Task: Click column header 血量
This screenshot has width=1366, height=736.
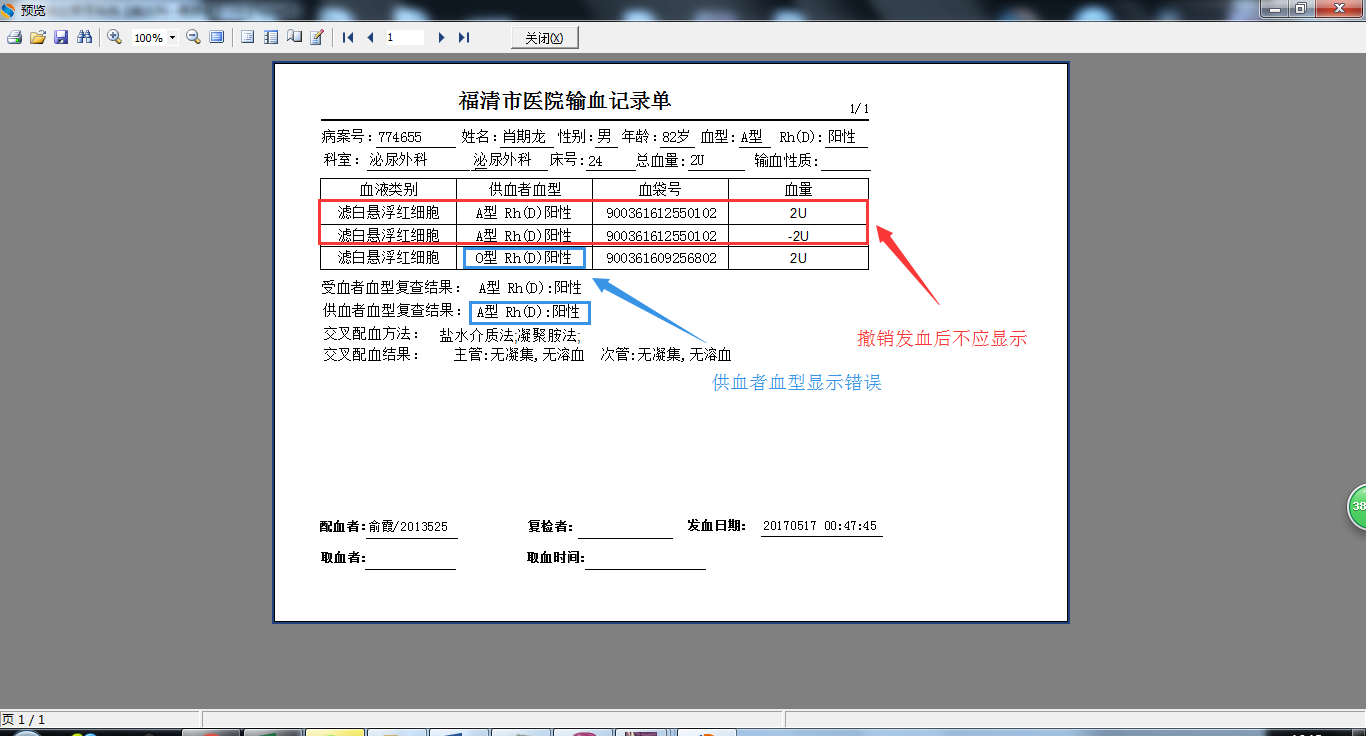Action: point(798,189)
